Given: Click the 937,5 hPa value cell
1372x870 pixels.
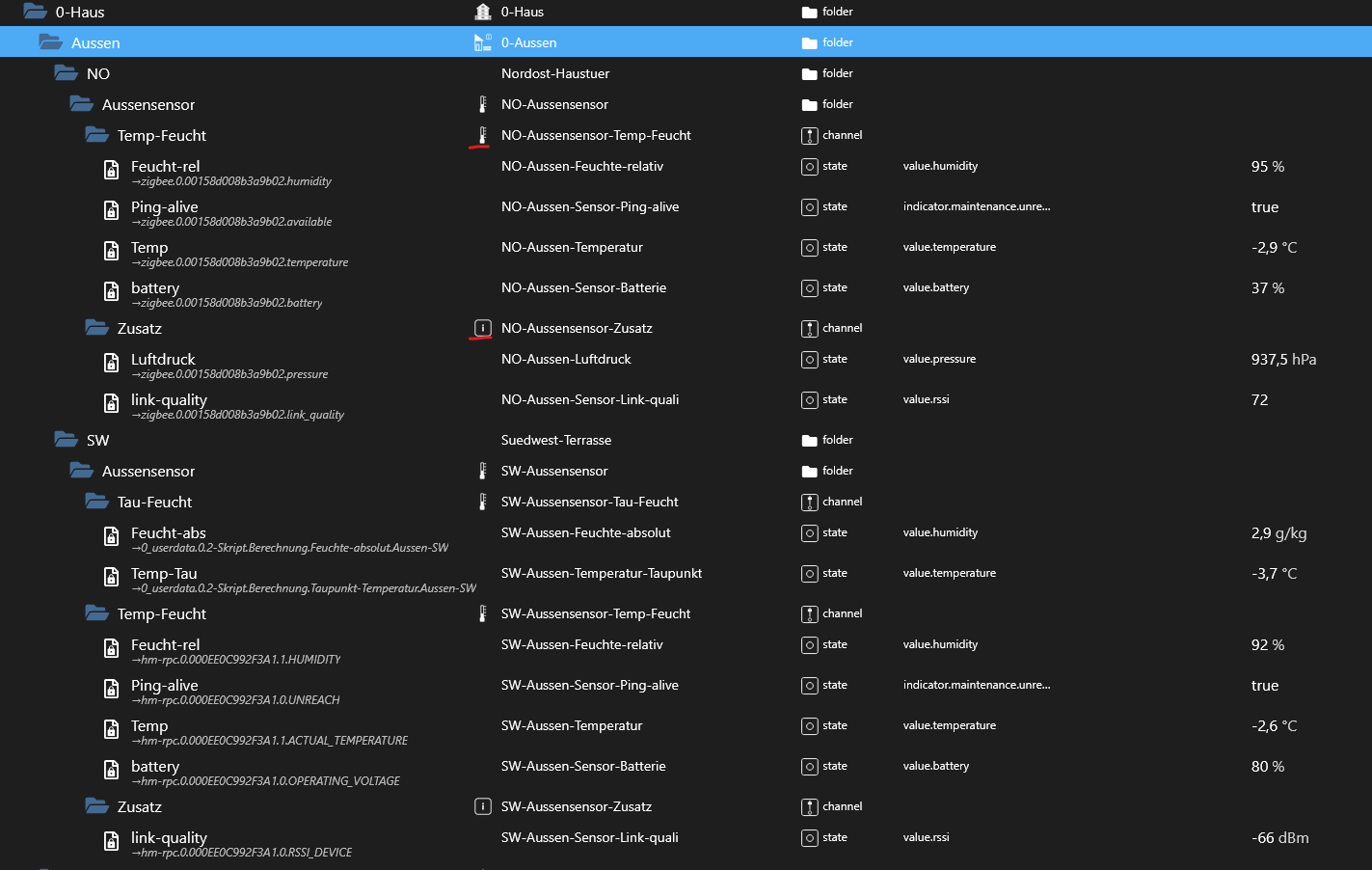Looking at the screenshot, I should 1283,360.
